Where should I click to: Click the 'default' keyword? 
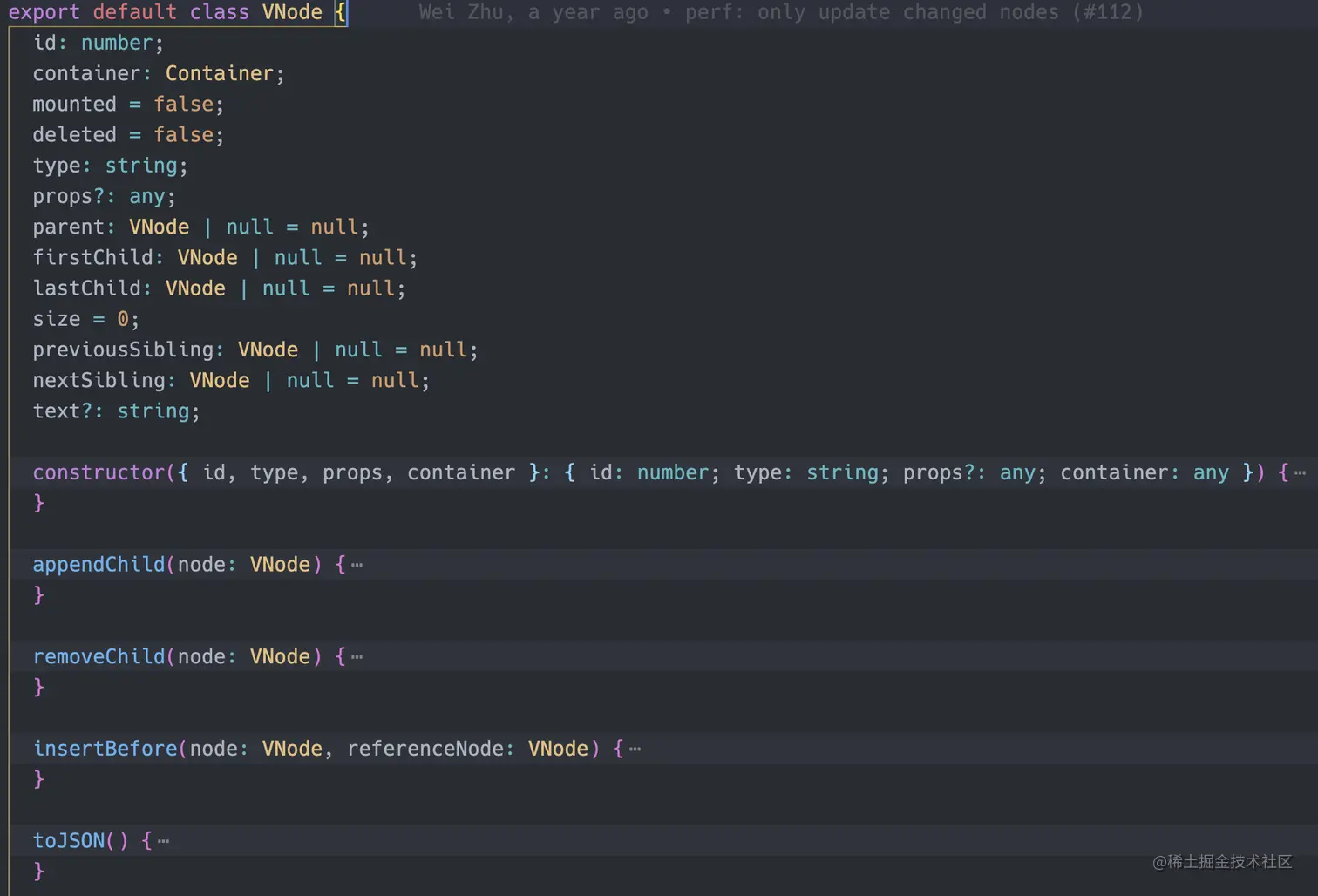point(134,12)
